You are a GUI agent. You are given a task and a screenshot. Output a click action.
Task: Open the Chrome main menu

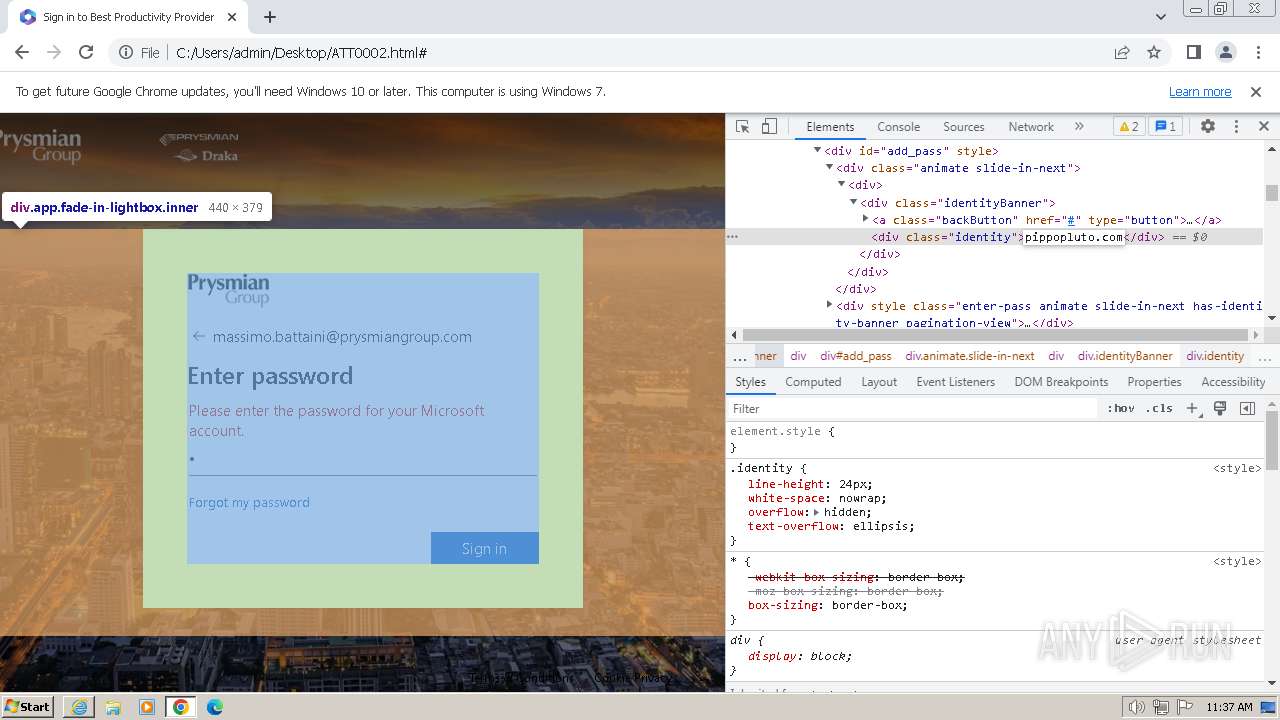coord(1257,52)
